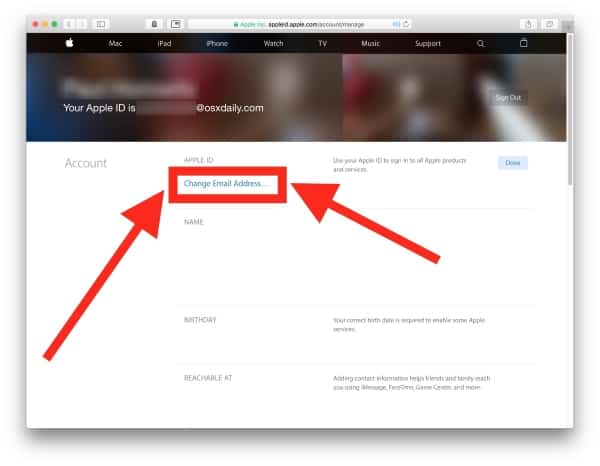The image size is (600, 466).
Task: Open the search magnifier icon
Action: tap(481, 44)
